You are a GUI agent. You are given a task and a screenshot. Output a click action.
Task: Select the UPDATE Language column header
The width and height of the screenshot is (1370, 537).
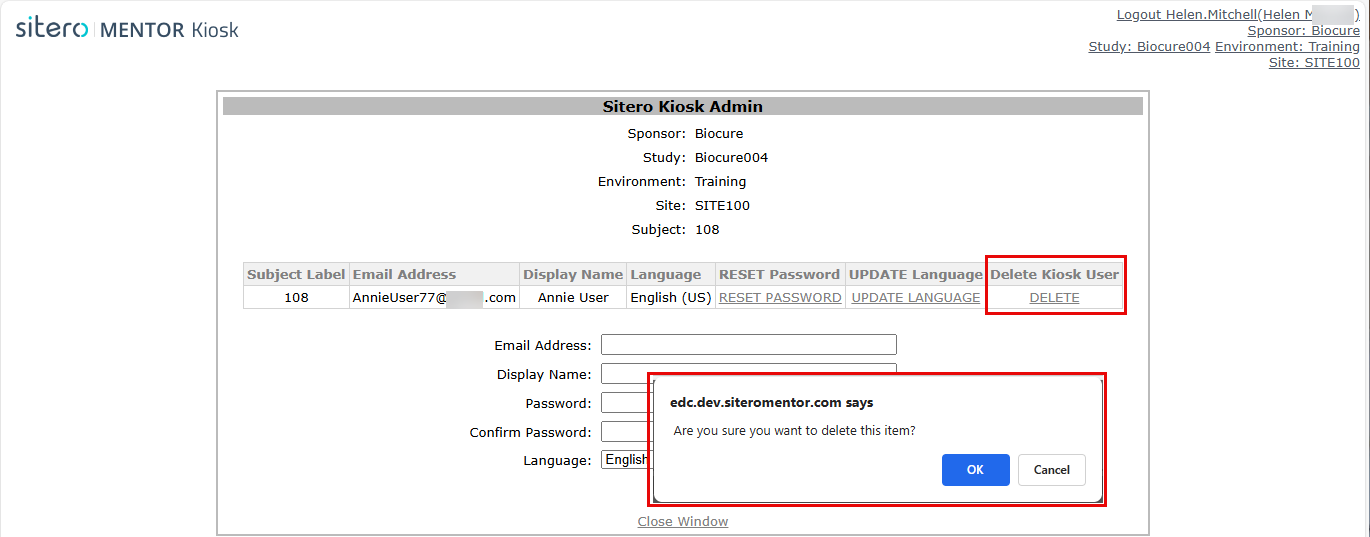tap(916, 274)
